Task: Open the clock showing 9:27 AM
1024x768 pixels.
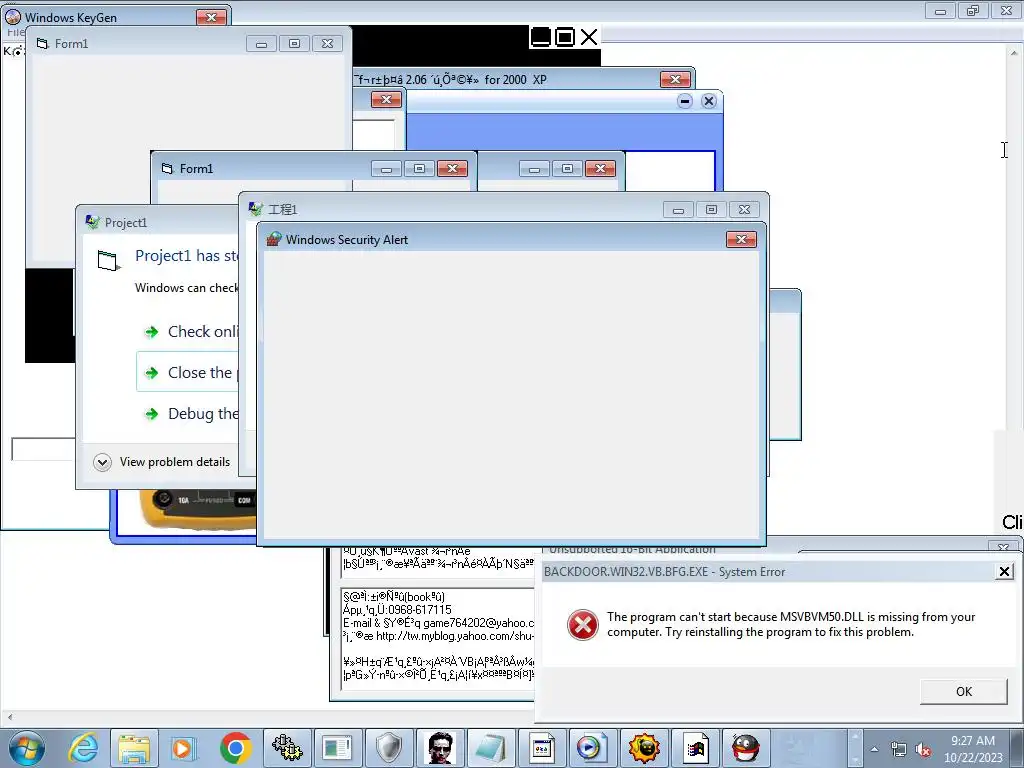Action: pos(973,749)
